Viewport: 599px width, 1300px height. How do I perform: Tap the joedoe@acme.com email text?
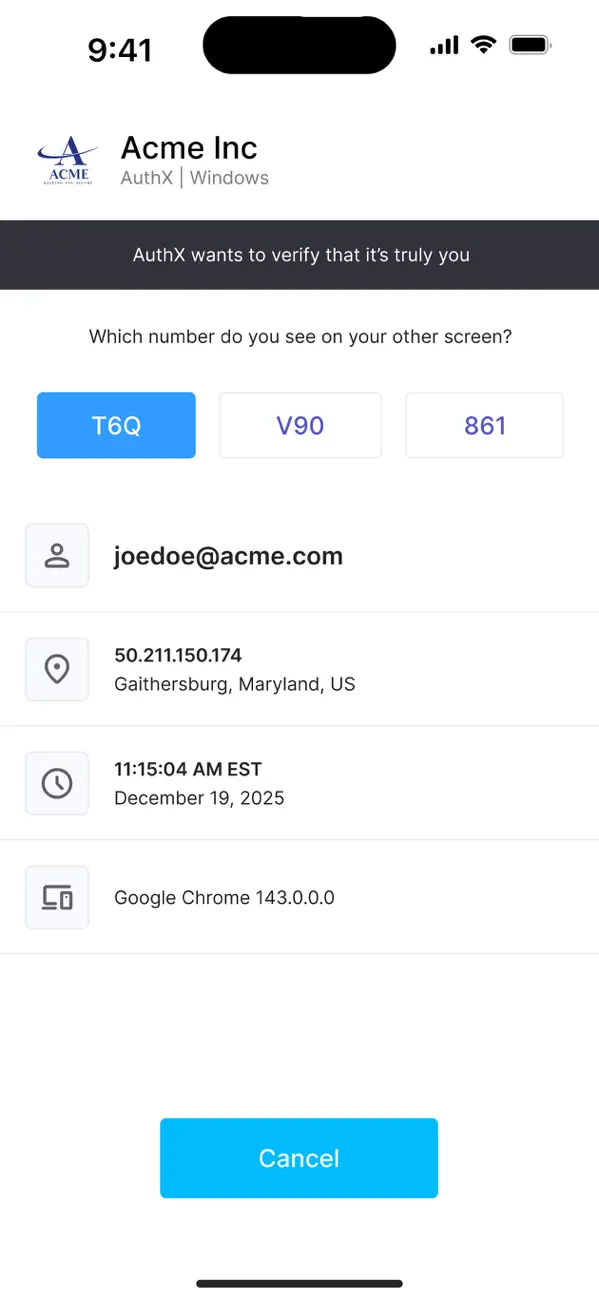(228, 556)
